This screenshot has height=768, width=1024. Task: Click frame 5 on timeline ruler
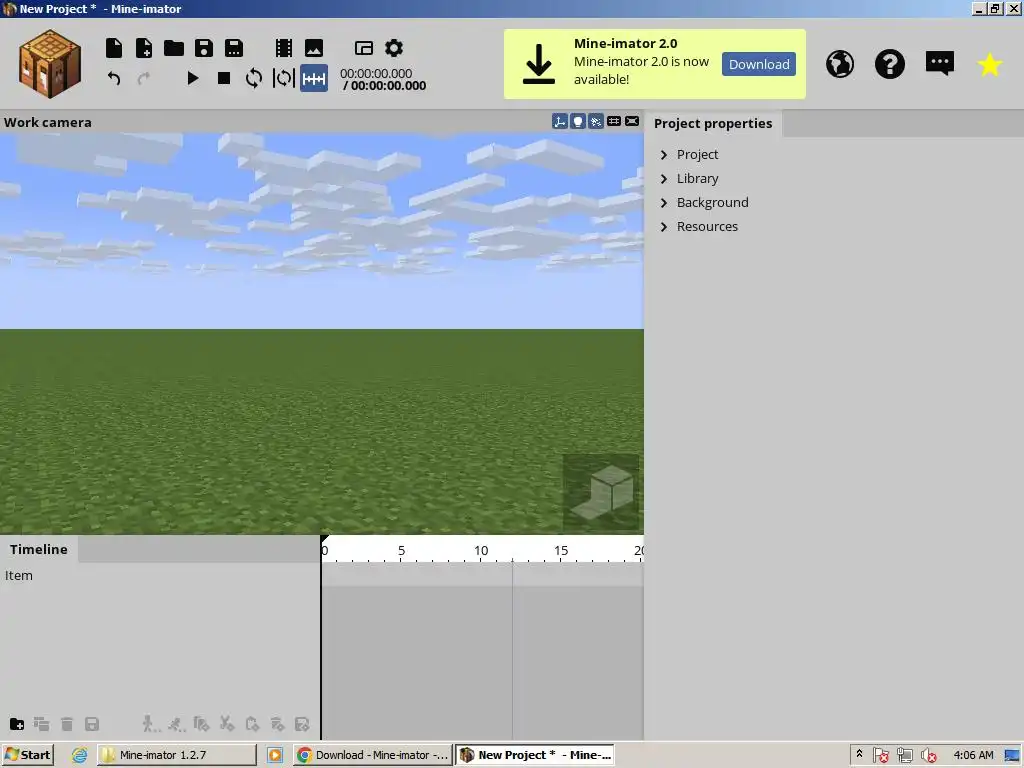(x=402, y=551)
